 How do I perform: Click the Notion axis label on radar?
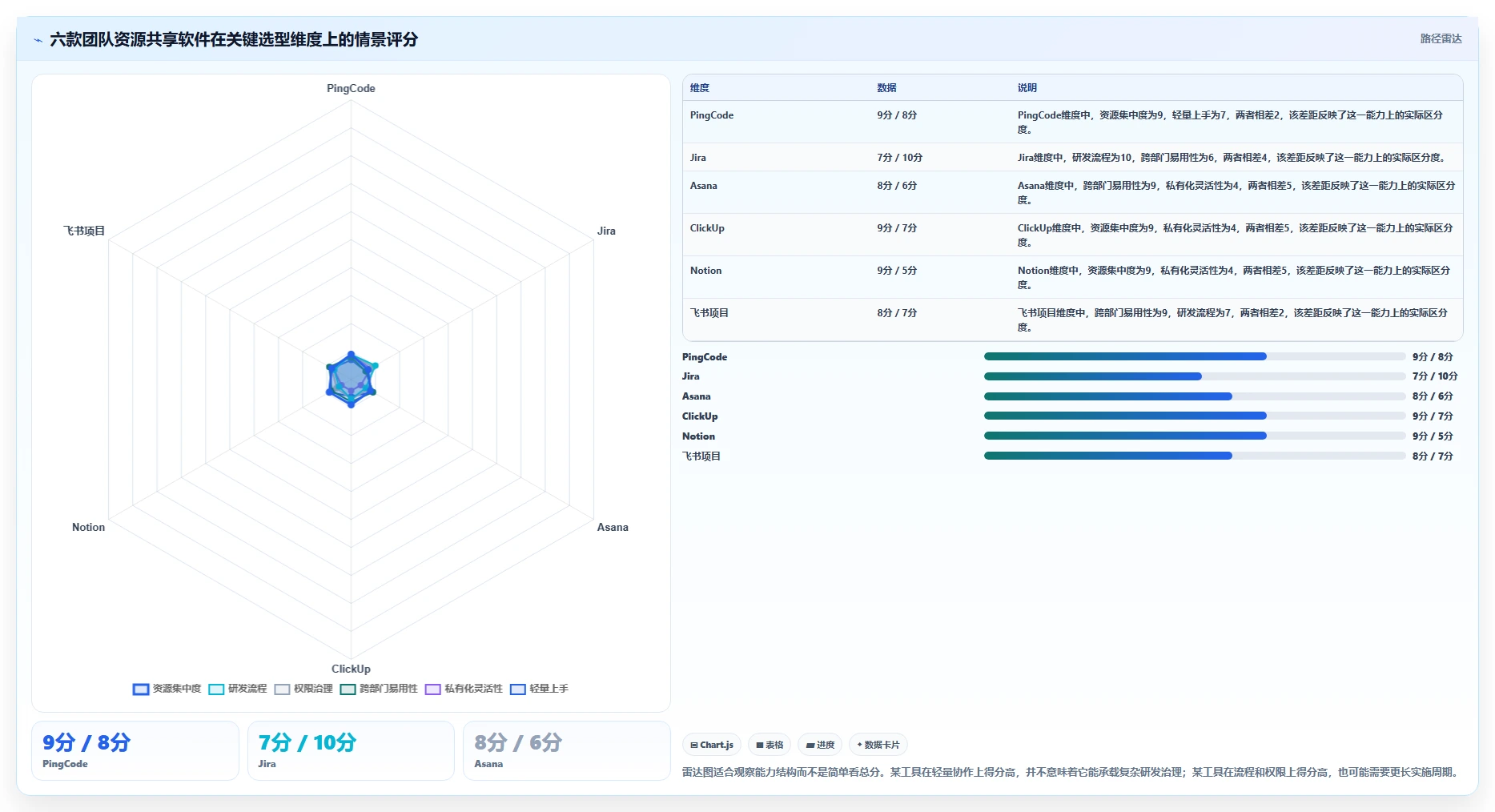[x=88, y=528]
